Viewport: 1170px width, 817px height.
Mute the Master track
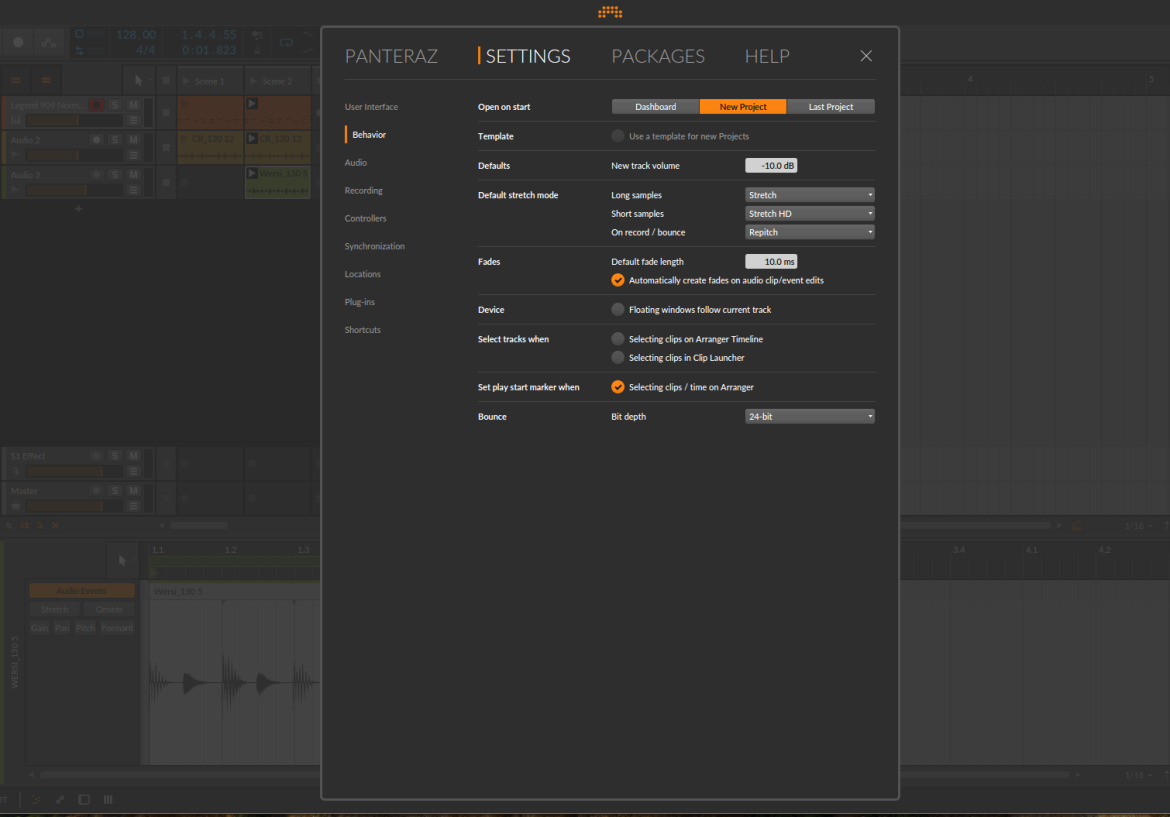(x=134, y=490)
